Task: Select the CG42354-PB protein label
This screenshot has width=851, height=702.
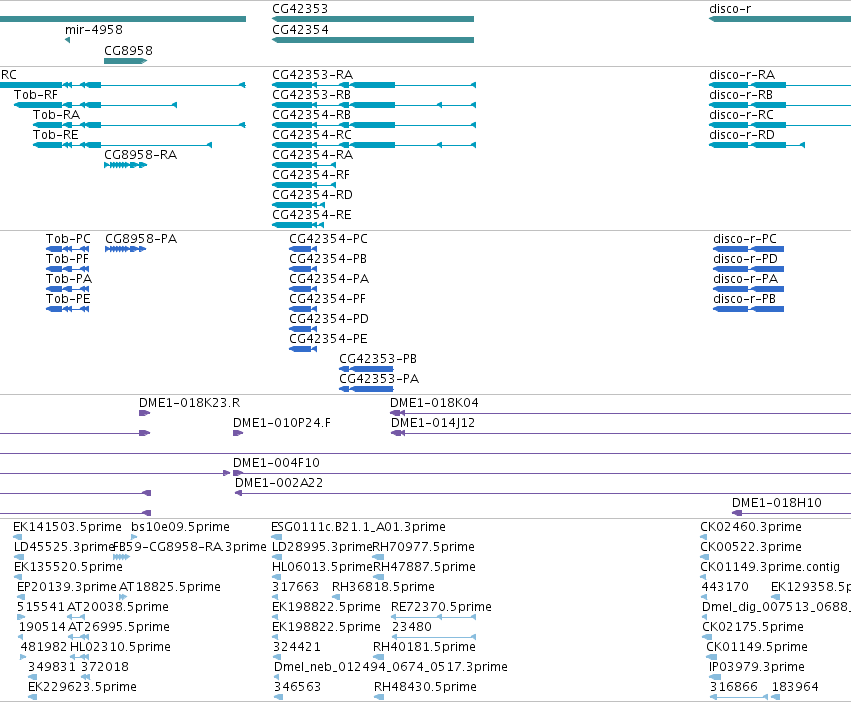Action: pos(328,260)
